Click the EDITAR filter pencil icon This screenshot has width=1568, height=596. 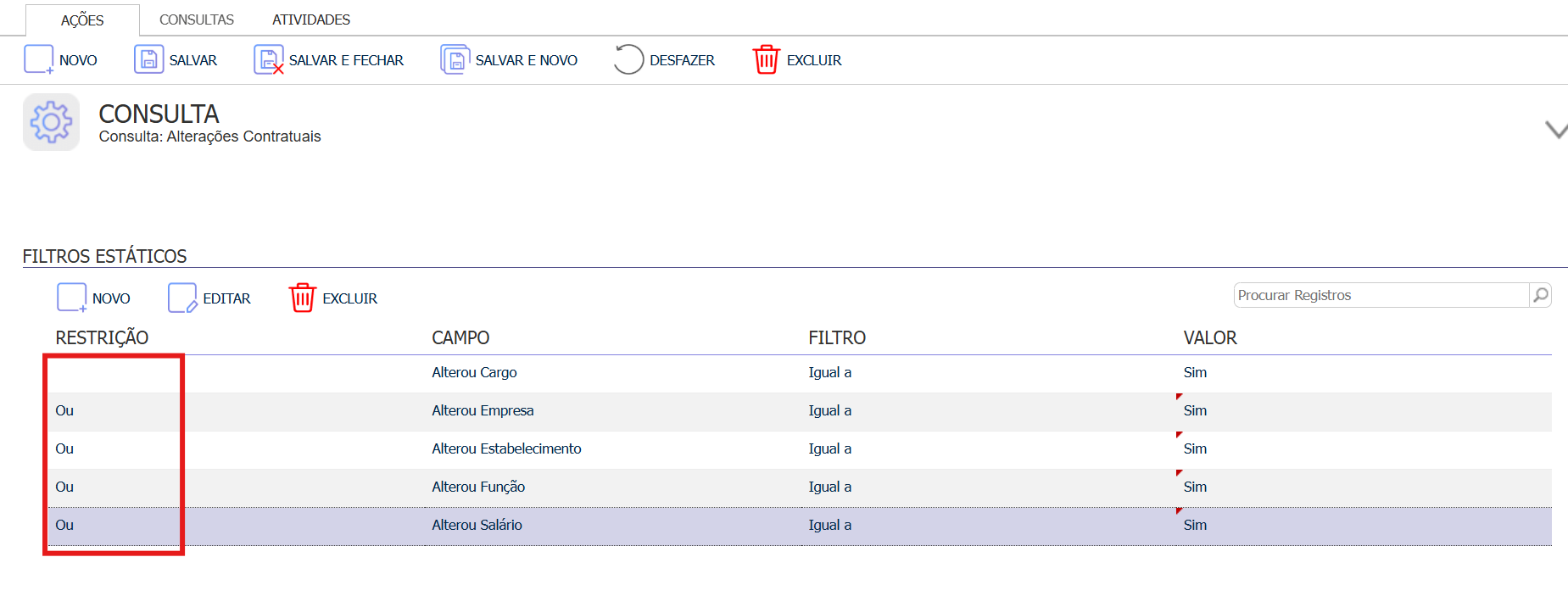point(182,298)
